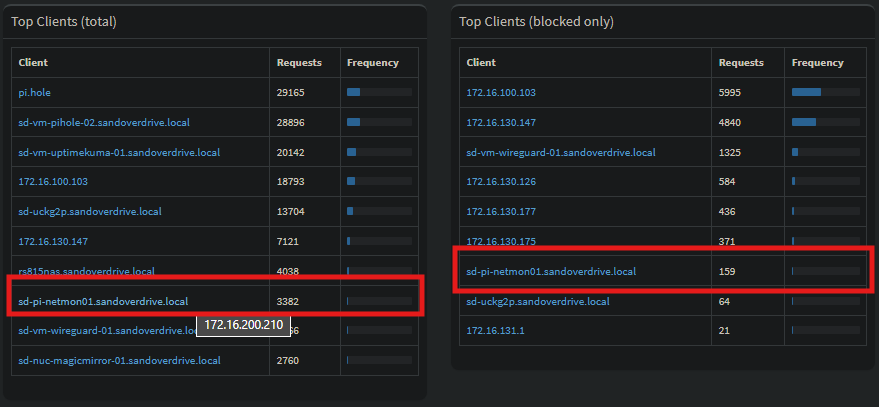Click the 20142 requests value
879x407 pixels.
click(290, 152)
